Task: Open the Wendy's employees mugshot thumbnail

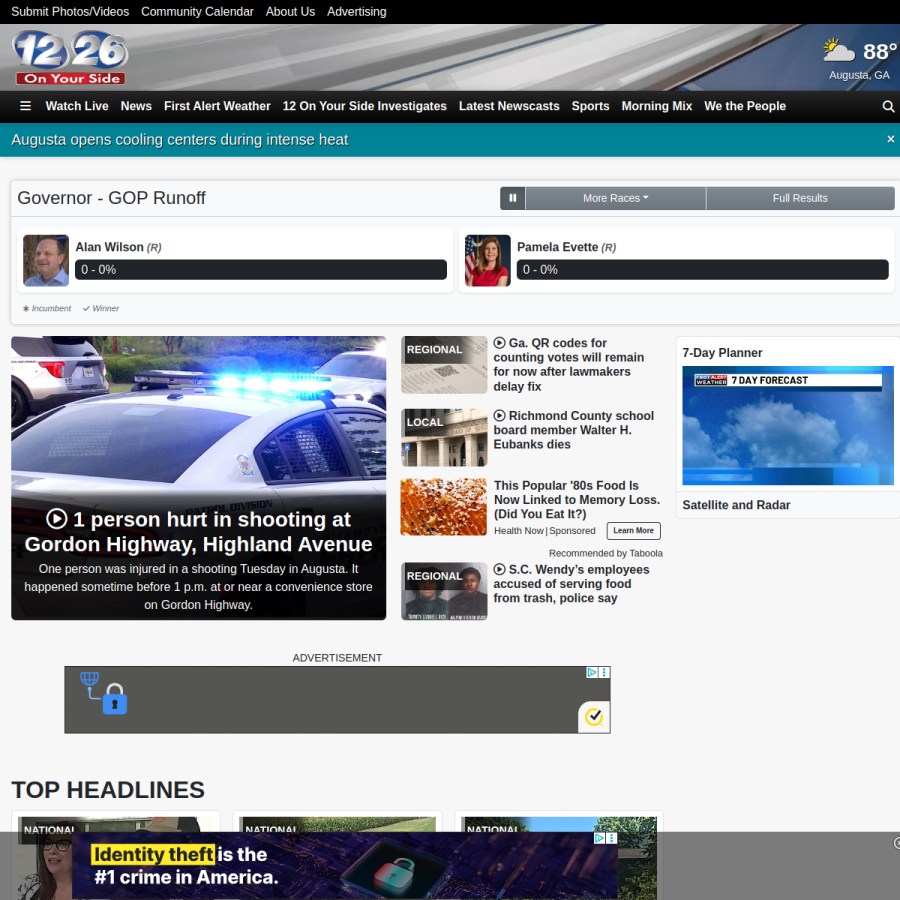Action: pyautogui.click(x=444, y=591)
